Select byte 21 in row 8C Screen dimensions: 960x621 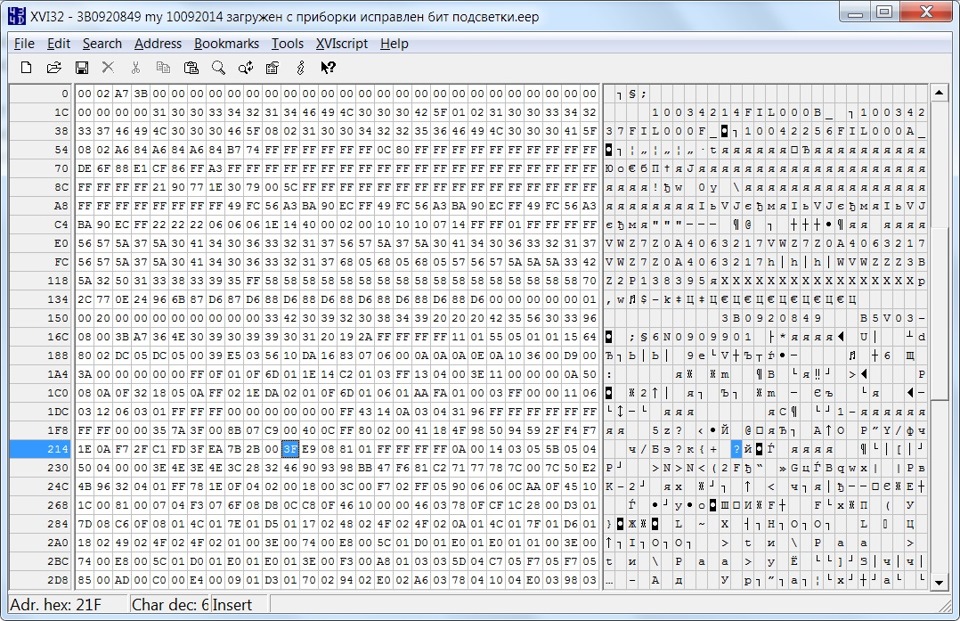tap(159, 187)
